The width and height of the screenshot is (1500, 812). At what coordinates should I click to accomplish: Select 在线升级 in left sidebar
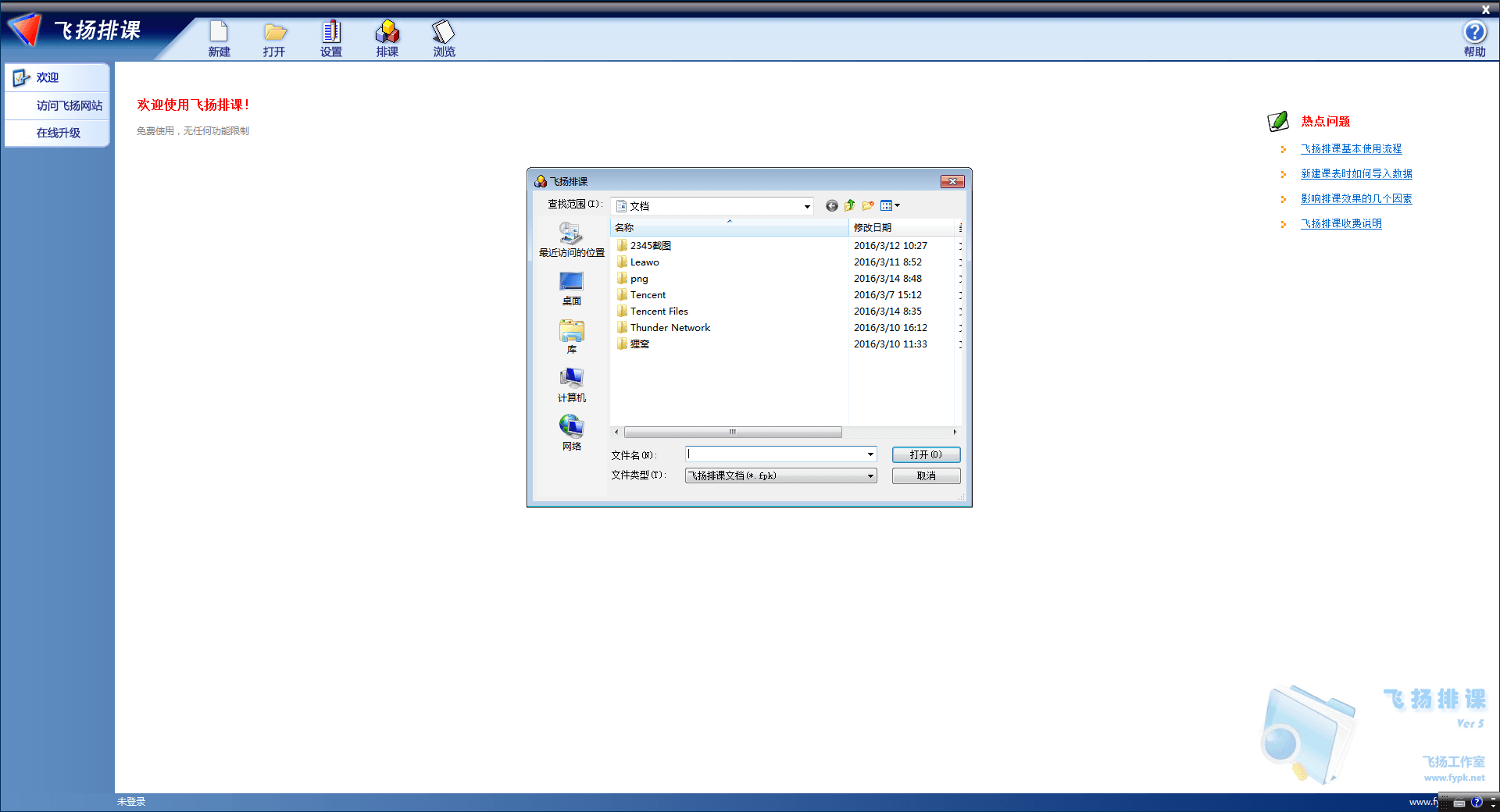click(x=58, y=133)
